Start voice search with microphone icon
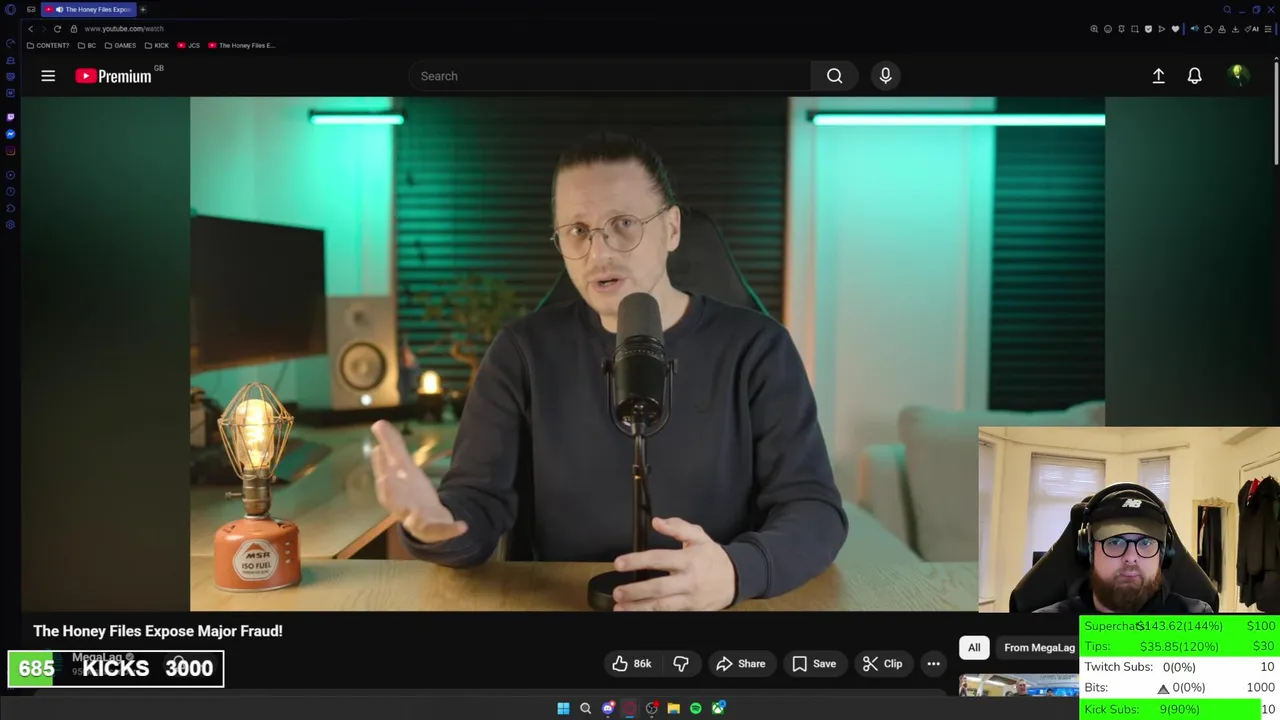The height and width of the screenshot is (720, 1280). click(x=885, y=76)
